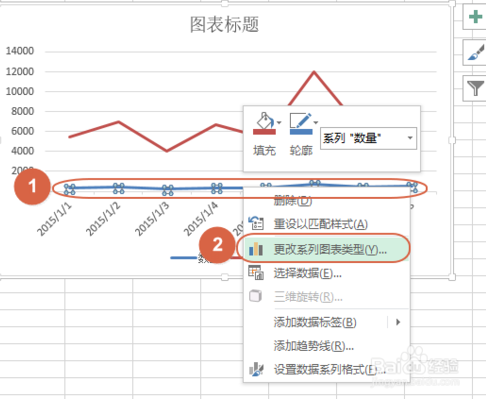Image resolution: width=486 pixels, height=401 pixels.
Task: Click bar chart icon for 更改系列图表类型
Action: [x=256, y=249]
